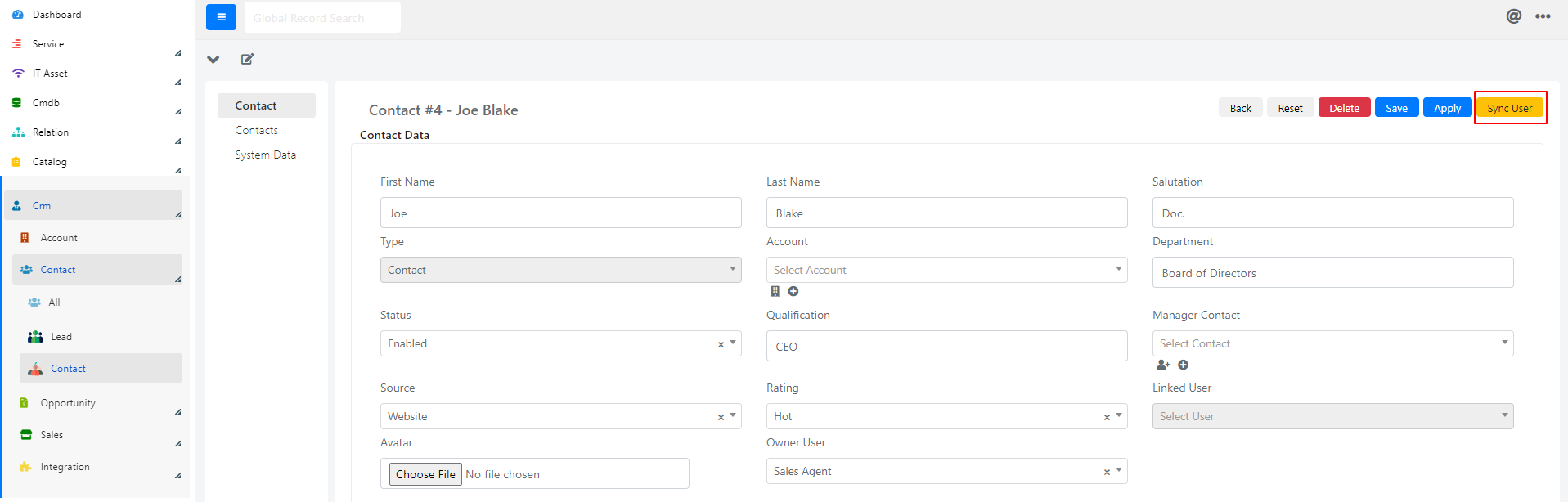Click the Back button
Viewport: 1568px width, 502px height.
[x=1241, y=108]
